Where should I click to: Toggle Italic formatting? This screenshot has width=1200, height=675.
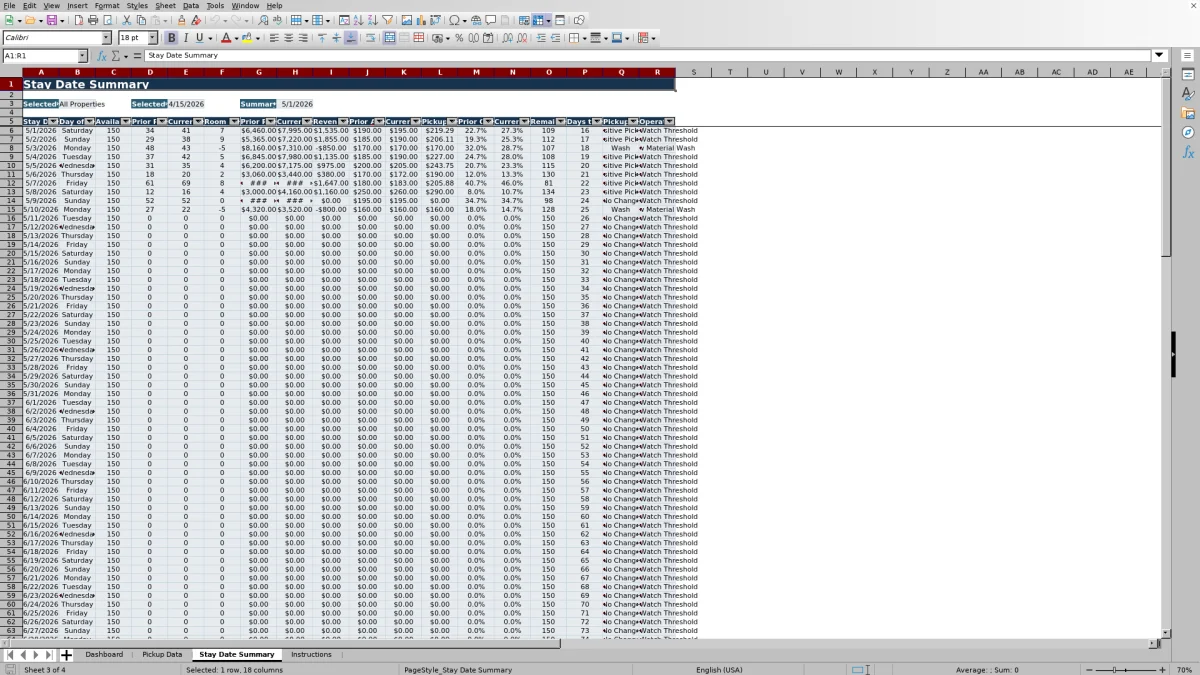click(x=185, y=38)
